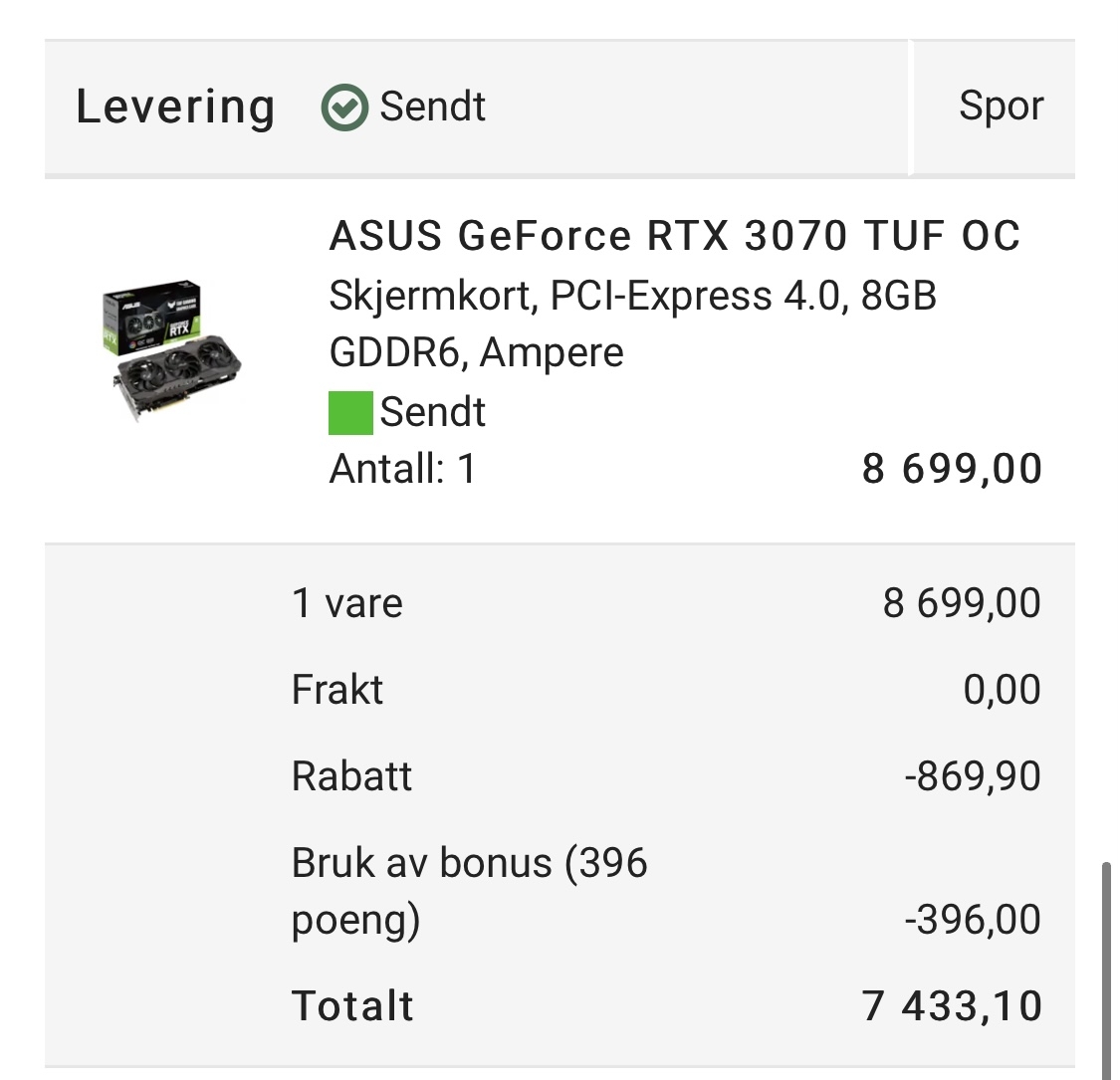1120x1080 pixels.
Task: Click the Bruk av bonus row label
Action: click(469, 891)
